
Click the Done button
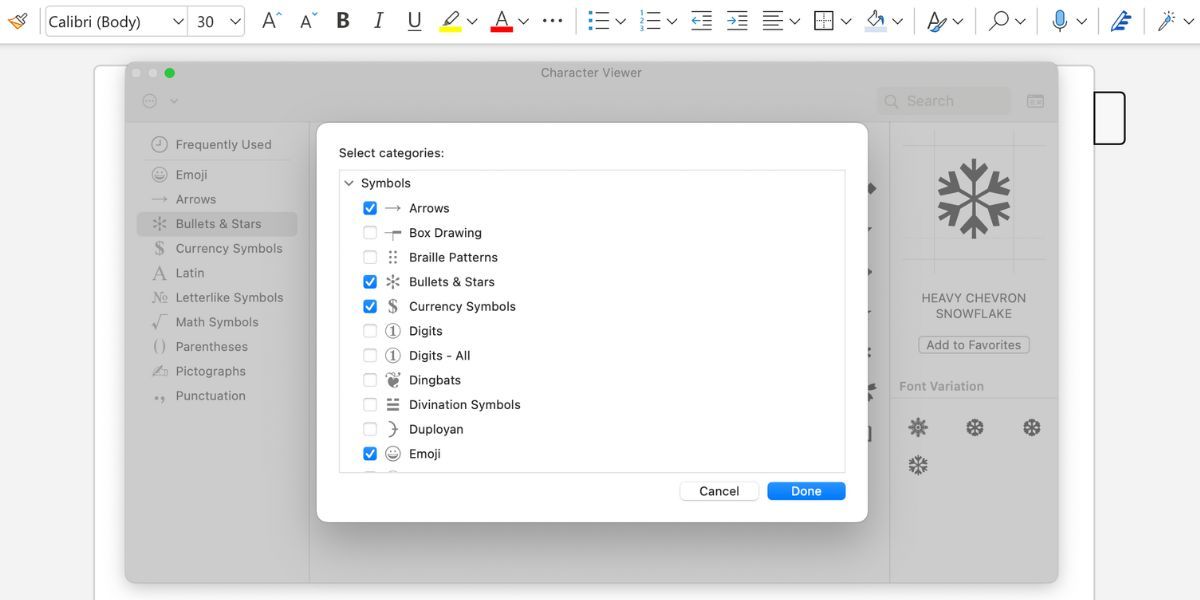coord(806,490)
